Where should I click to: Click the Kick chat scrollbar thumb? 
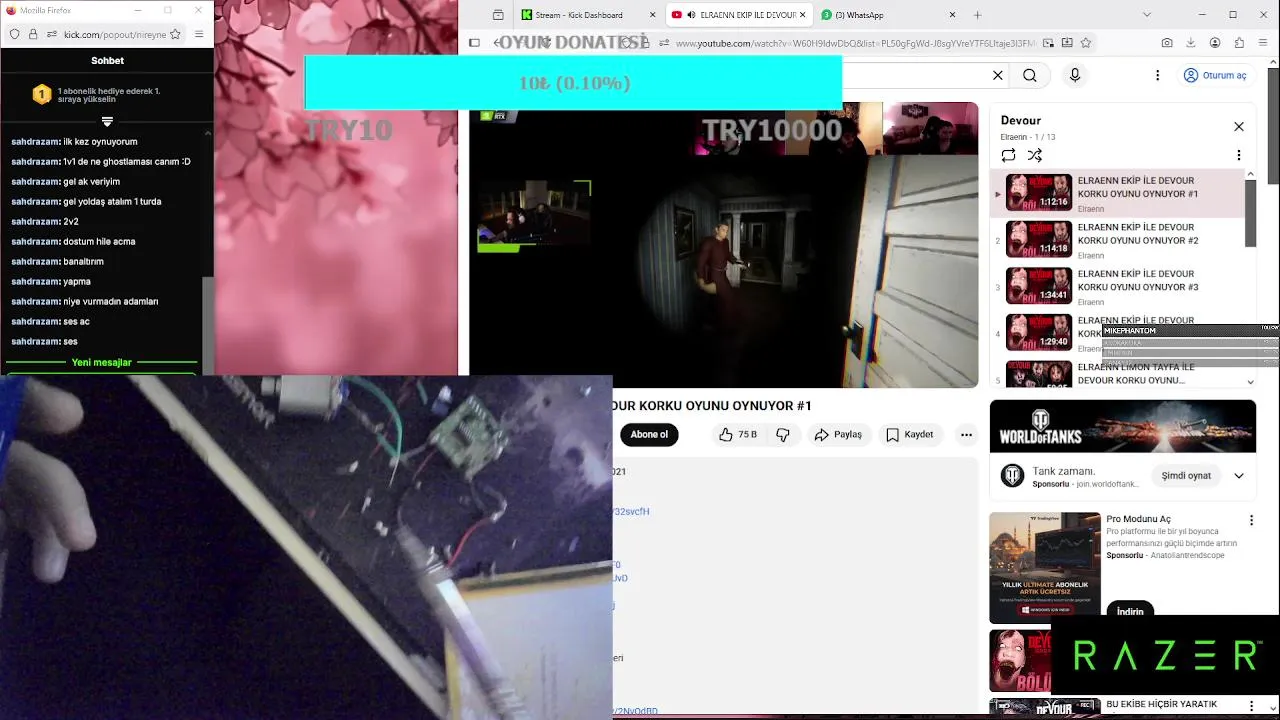point(208,325)
